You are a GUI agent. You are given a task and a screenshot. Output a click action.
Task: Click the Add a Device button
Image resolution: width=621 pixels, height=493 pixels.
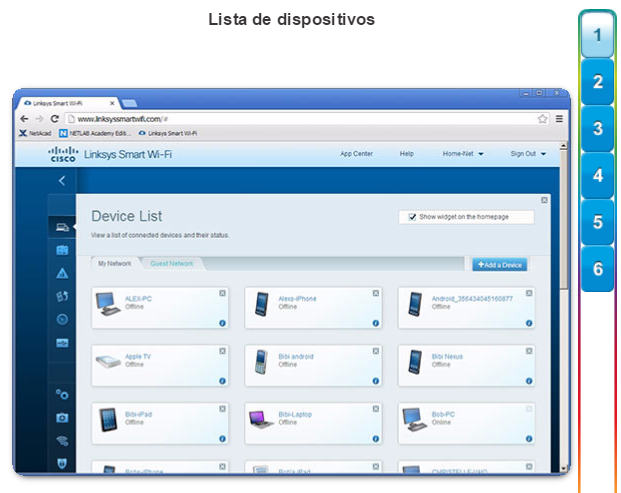point(499,265)
